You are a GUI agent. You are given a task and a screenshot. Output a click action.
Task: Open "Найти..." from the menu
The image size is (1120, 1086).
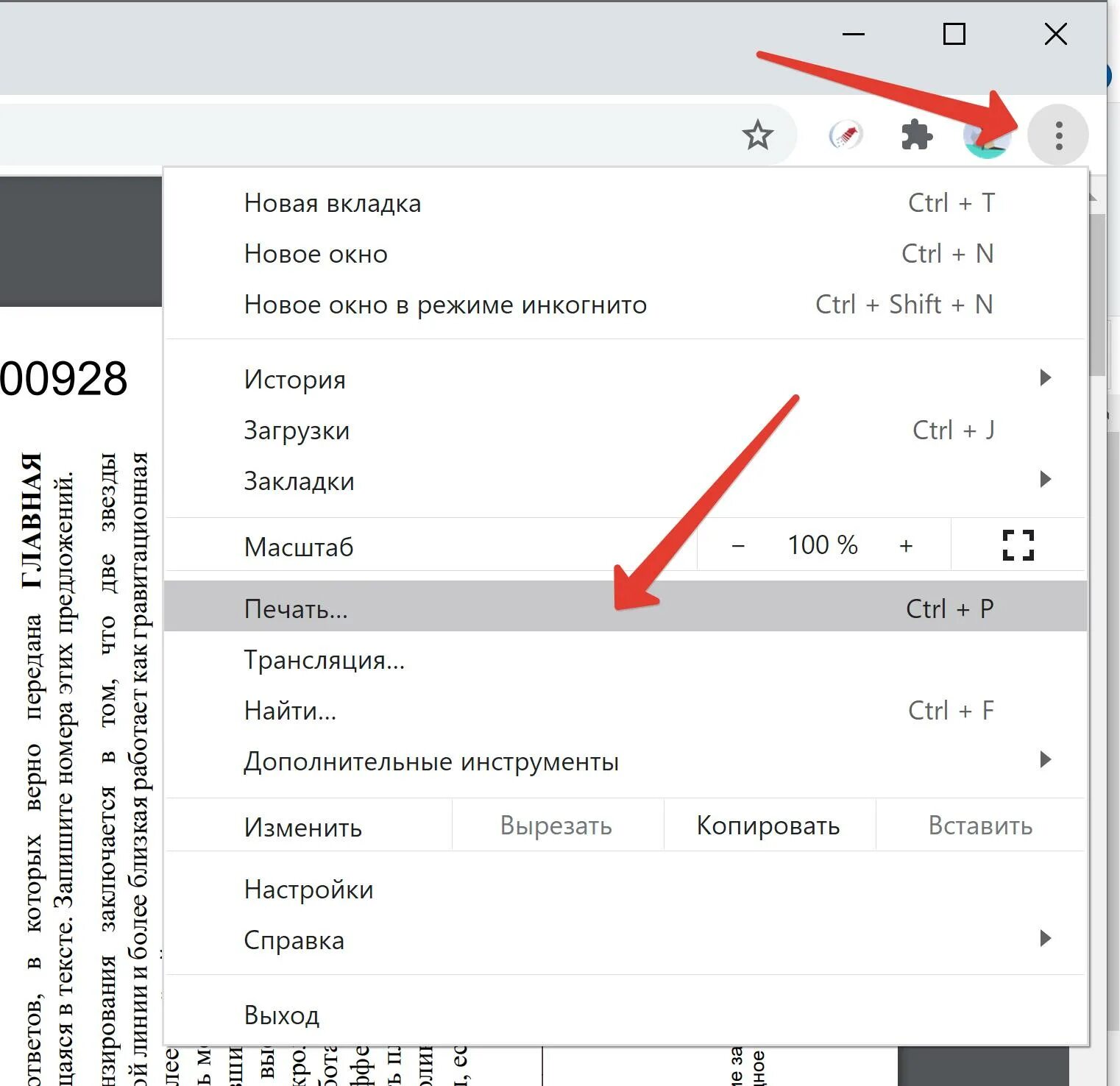click(x=625, y=711)
